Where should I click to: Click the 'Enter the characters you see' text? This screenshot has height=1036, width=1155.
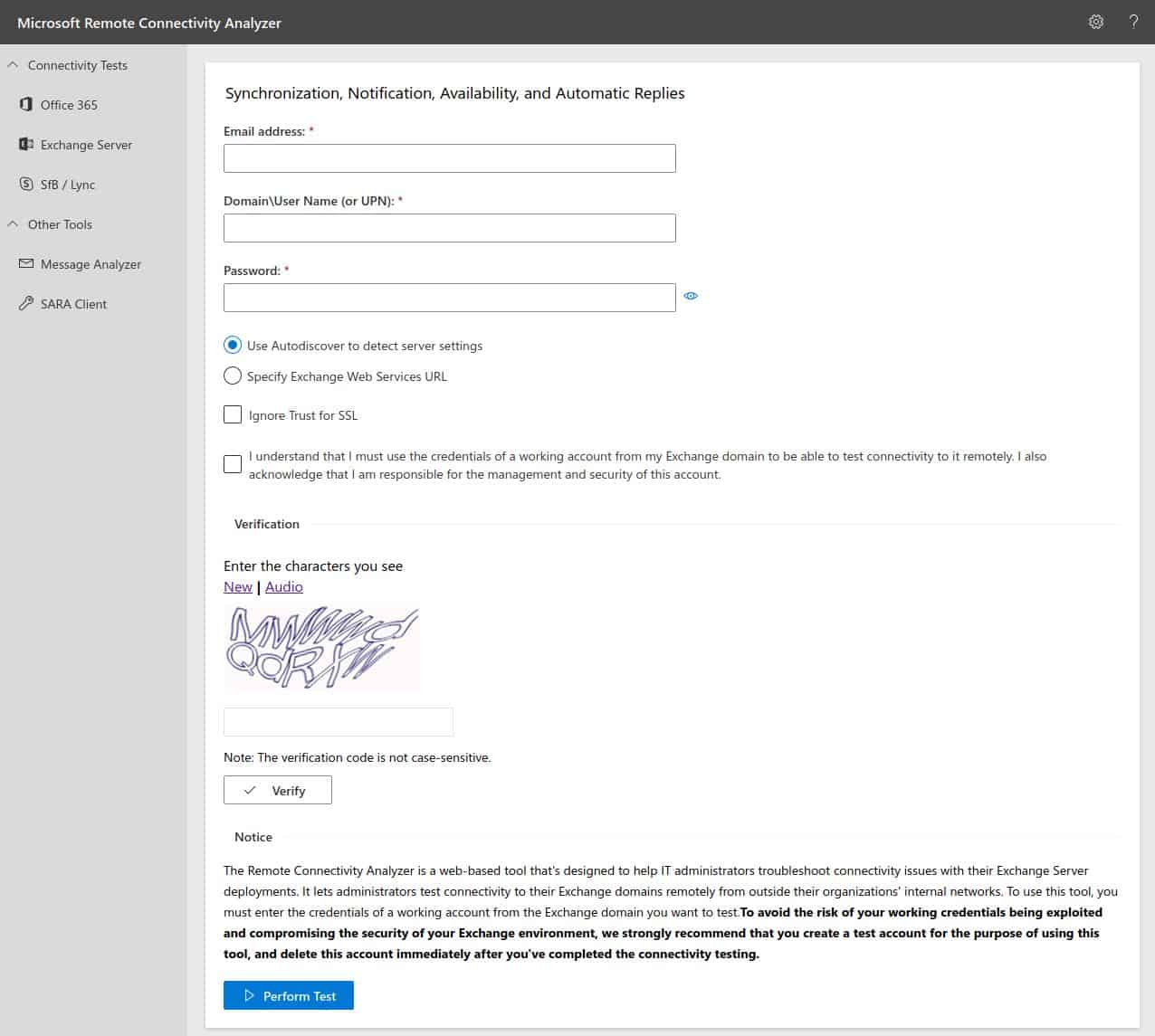[x=313, y=566]
